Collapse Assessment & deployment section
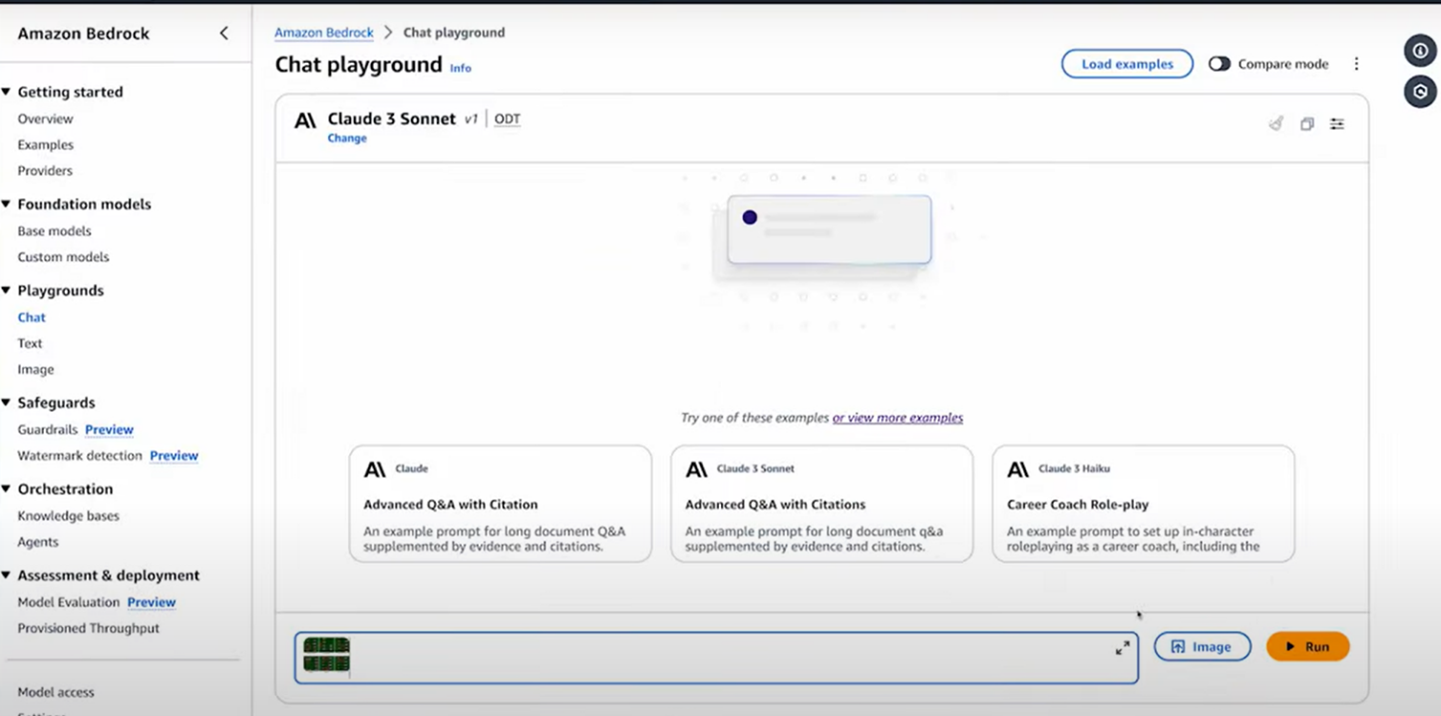This screenshot has height=716, width=1441. coord(7,576)
